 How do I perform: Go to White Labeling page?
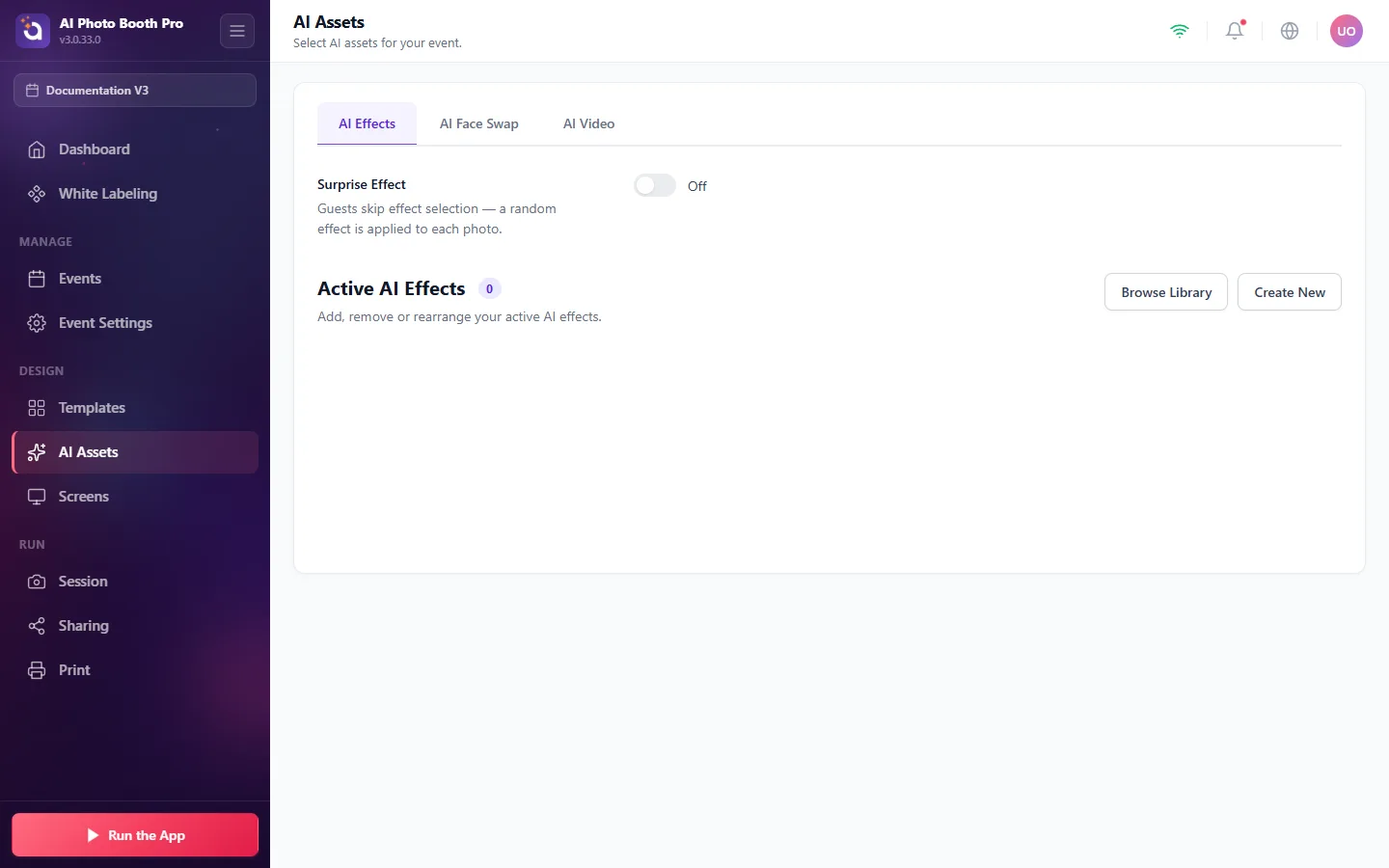tap(135, 194)
